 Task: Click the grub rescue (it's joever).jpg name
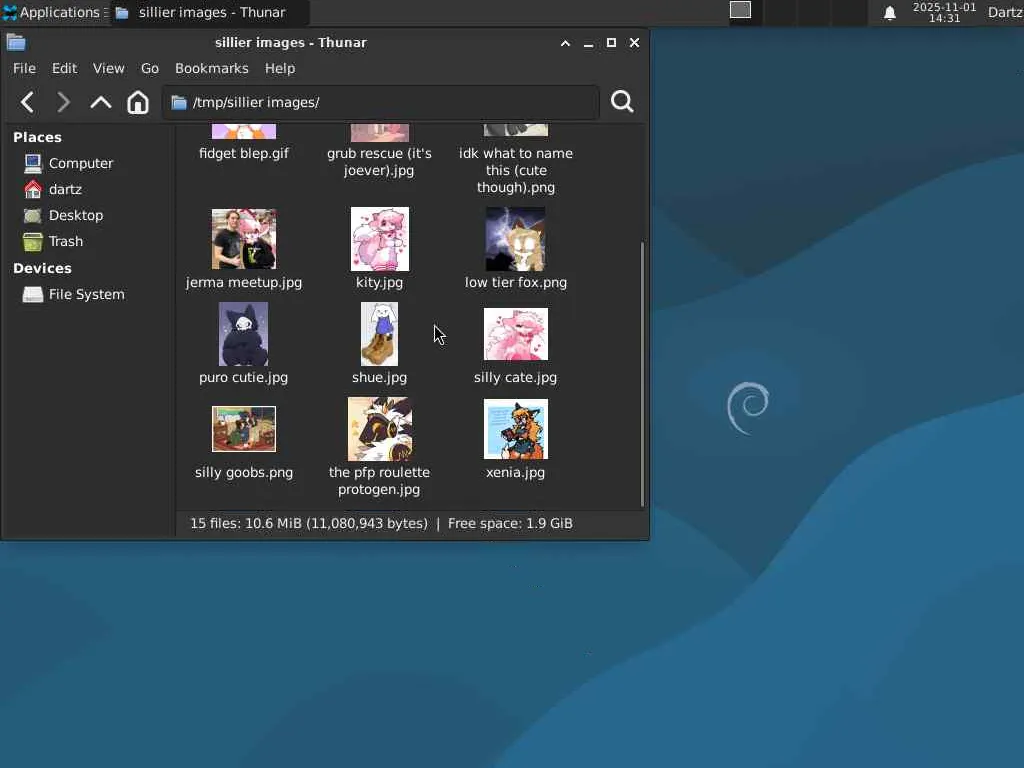[379, 162]
